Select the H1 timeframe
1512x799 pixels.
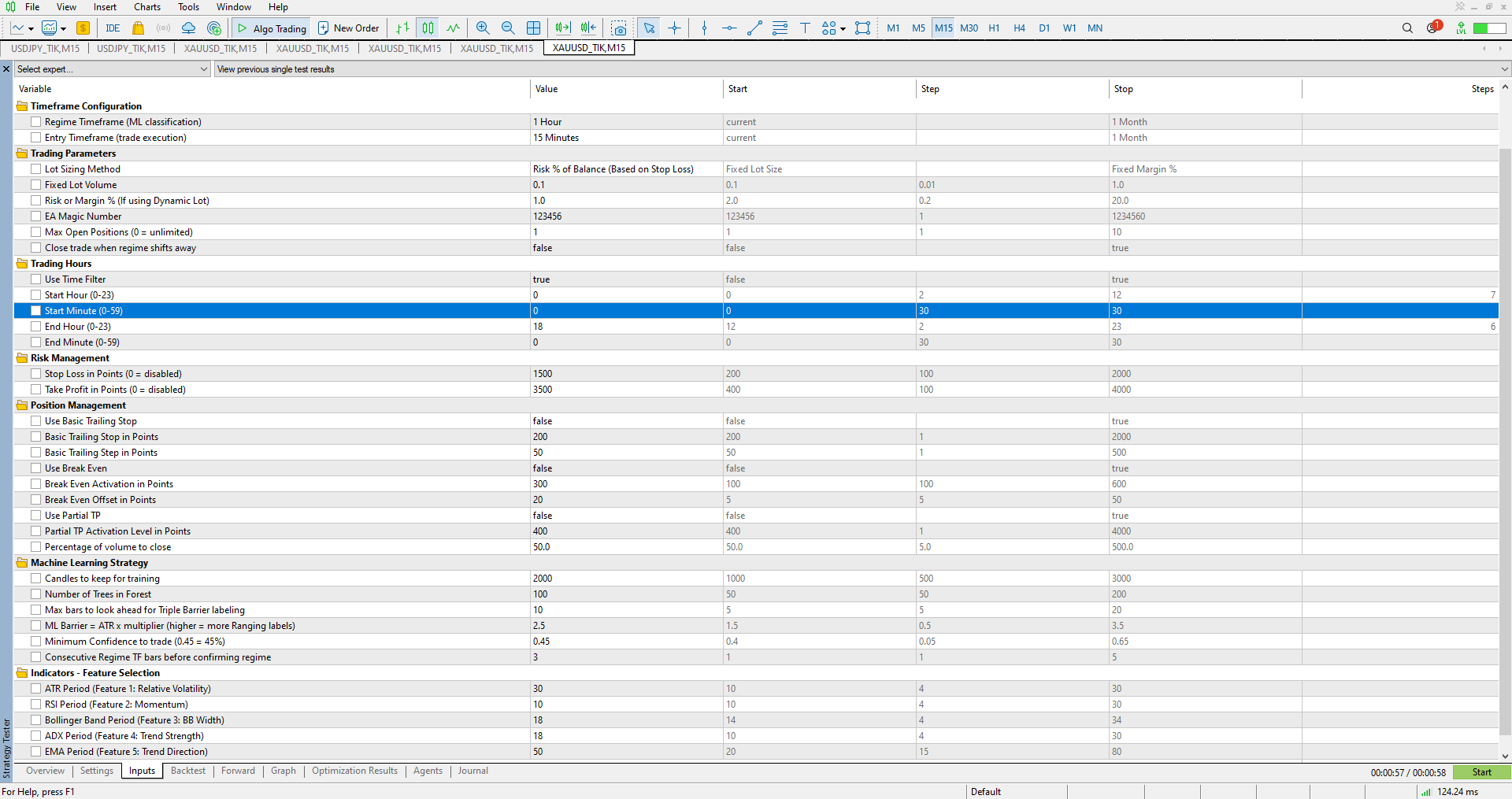994,28
